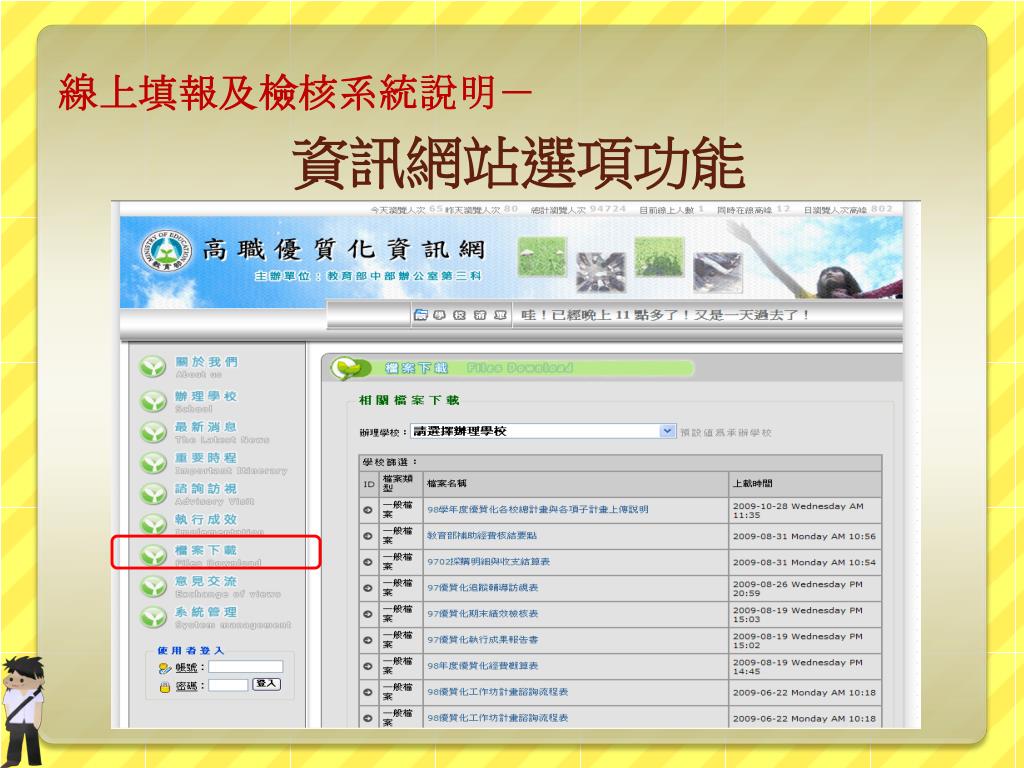Click the leaf icon beside 關於我們

coord(153,367)
